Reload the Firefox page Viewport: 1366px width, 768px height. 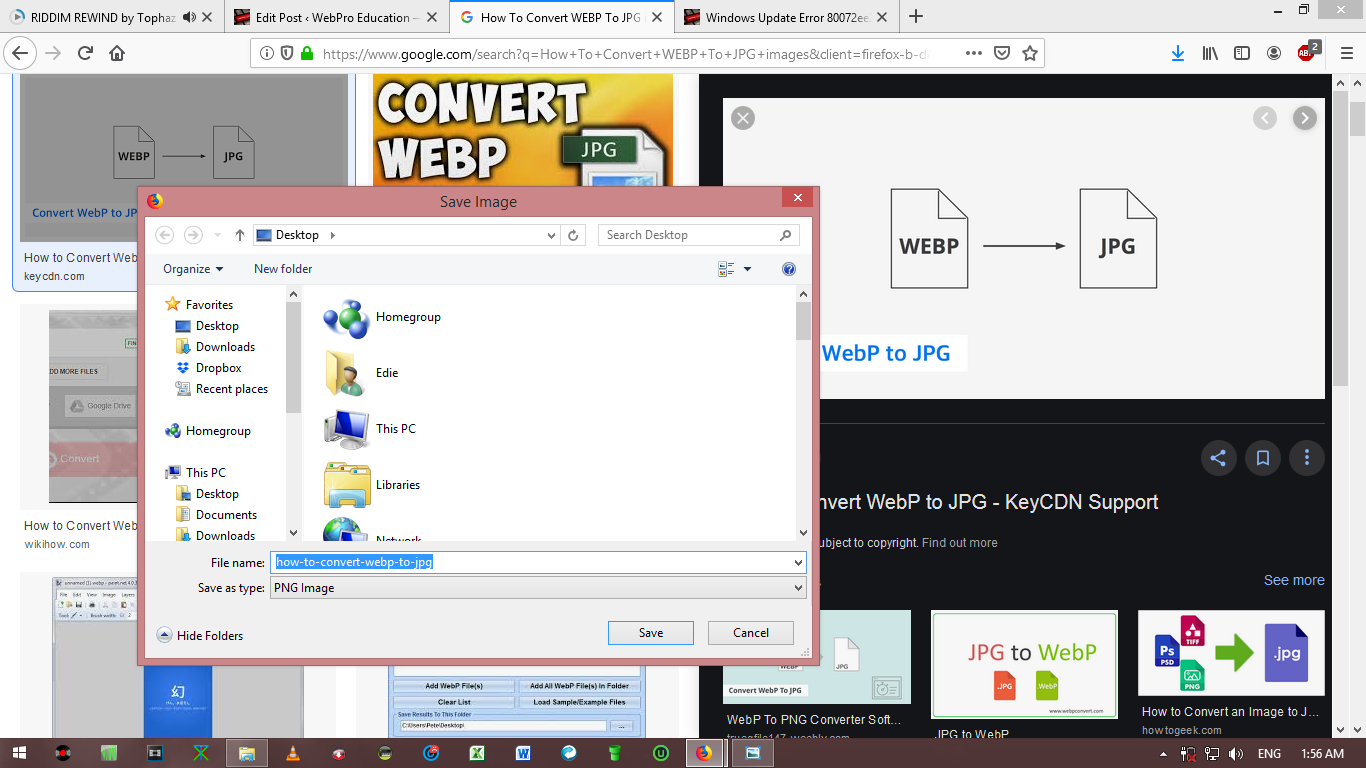tap(85, 53)
